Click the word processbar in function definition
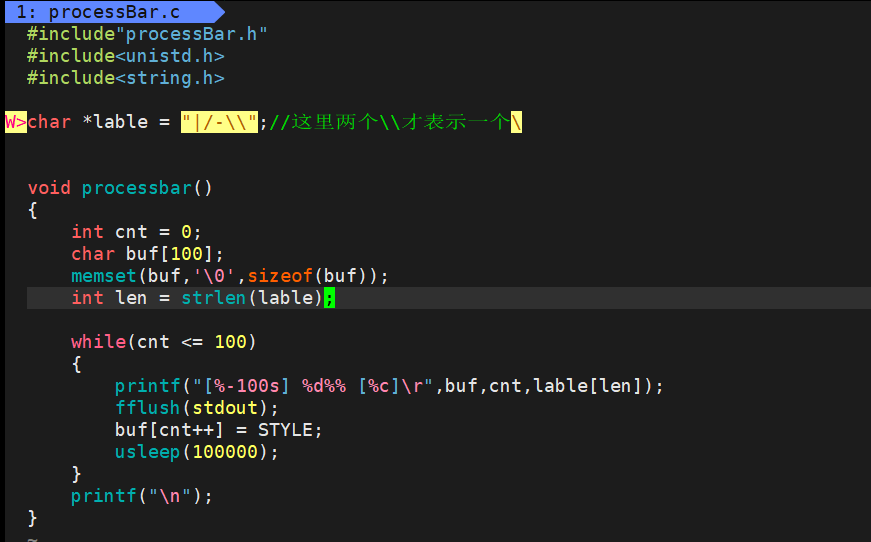 137,188
